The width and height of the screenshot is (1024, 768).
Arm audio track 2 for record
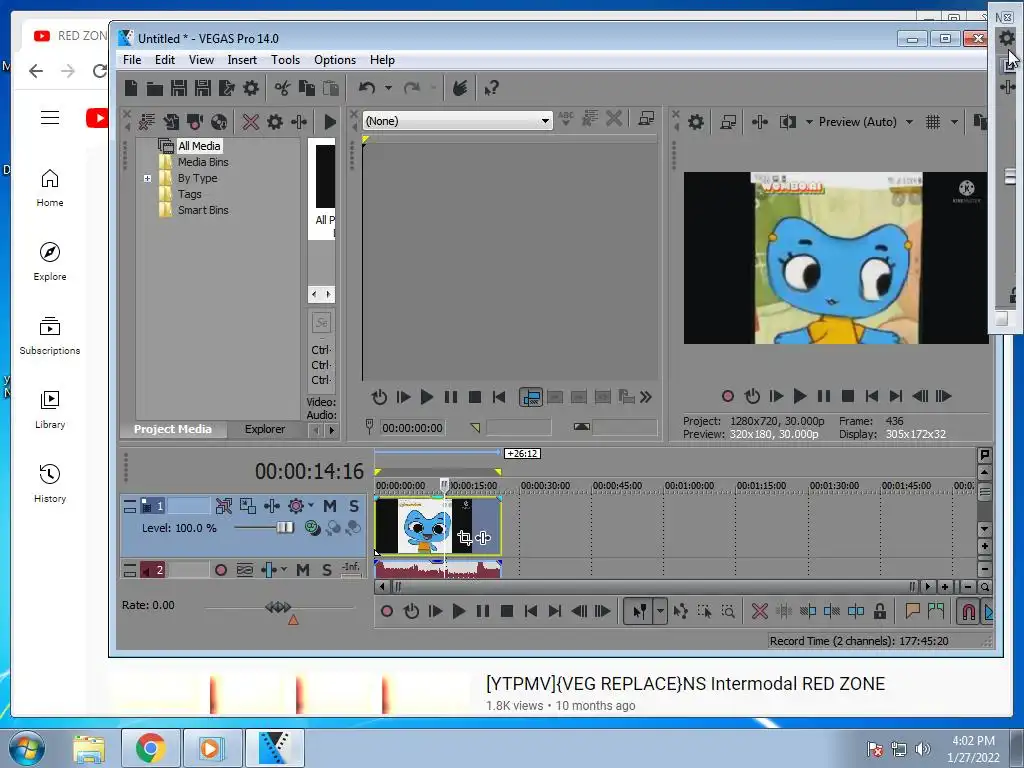[x=221, y=570]
